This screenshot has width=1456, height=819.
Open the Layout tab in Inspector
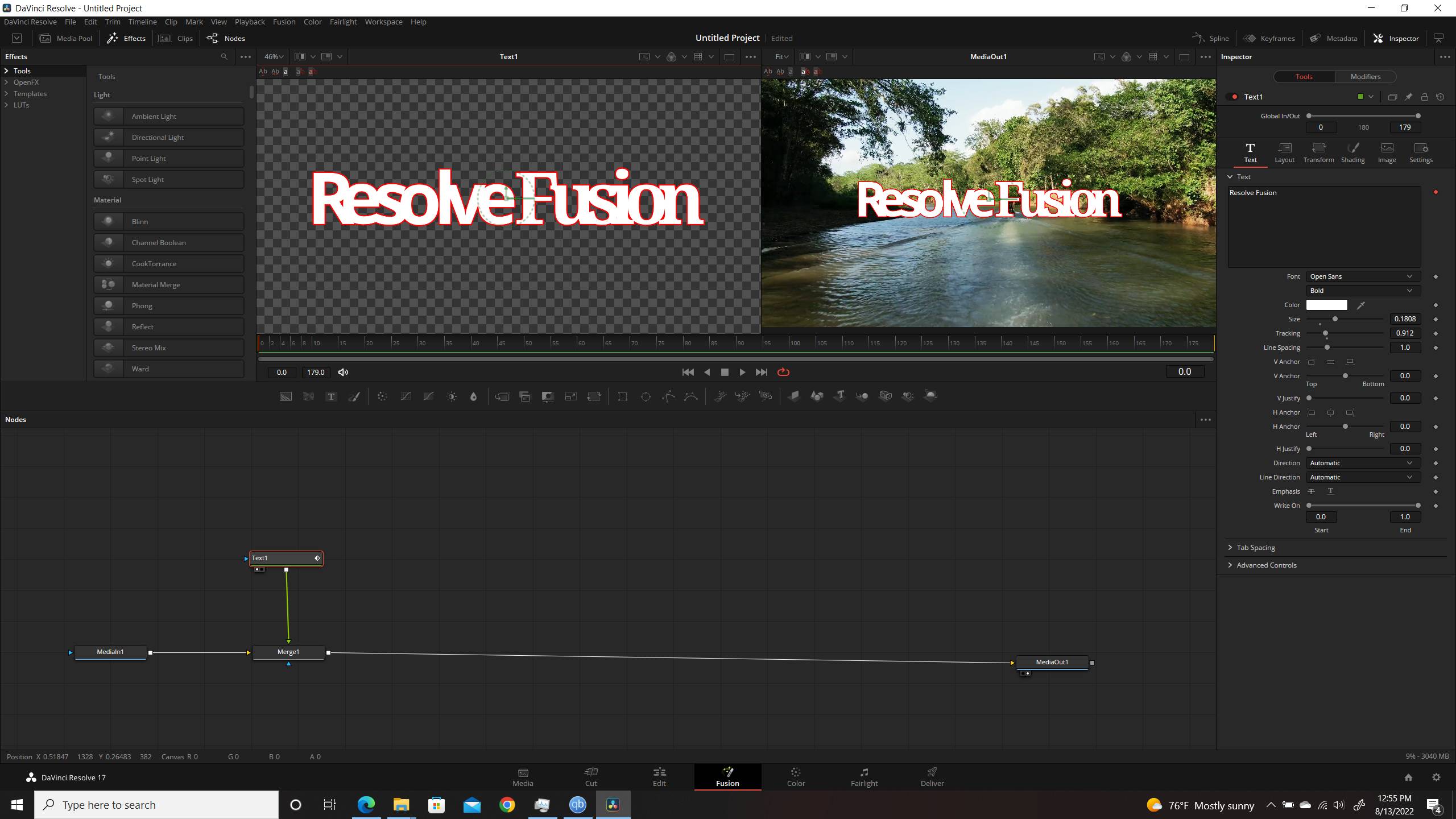pos(1284,153)
